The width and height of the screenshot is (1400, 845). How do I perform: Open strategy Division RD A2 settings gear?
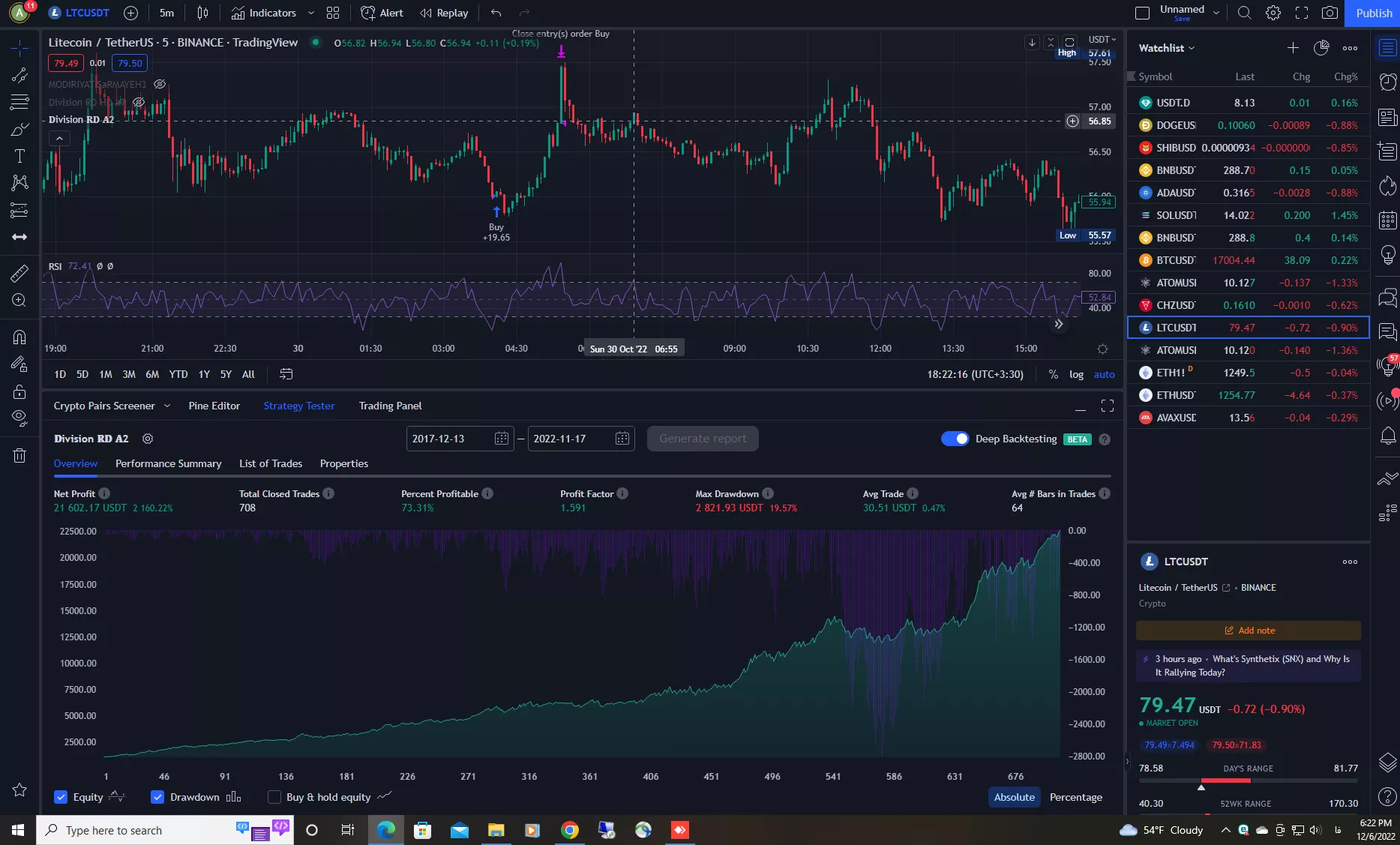click(148, 439)
